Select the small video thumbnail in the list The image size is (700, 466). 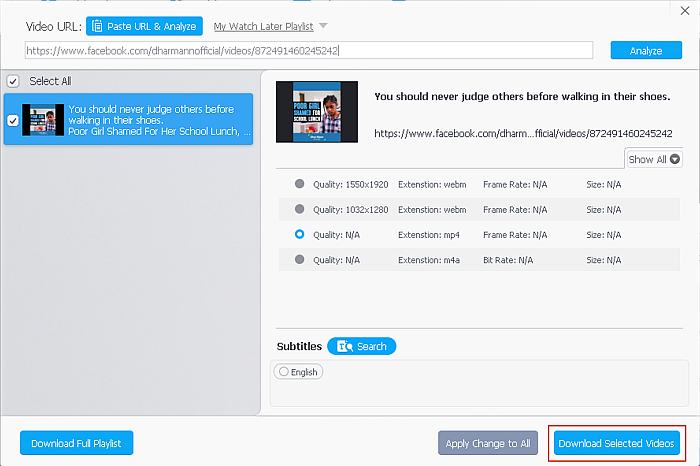click(43, 120)
